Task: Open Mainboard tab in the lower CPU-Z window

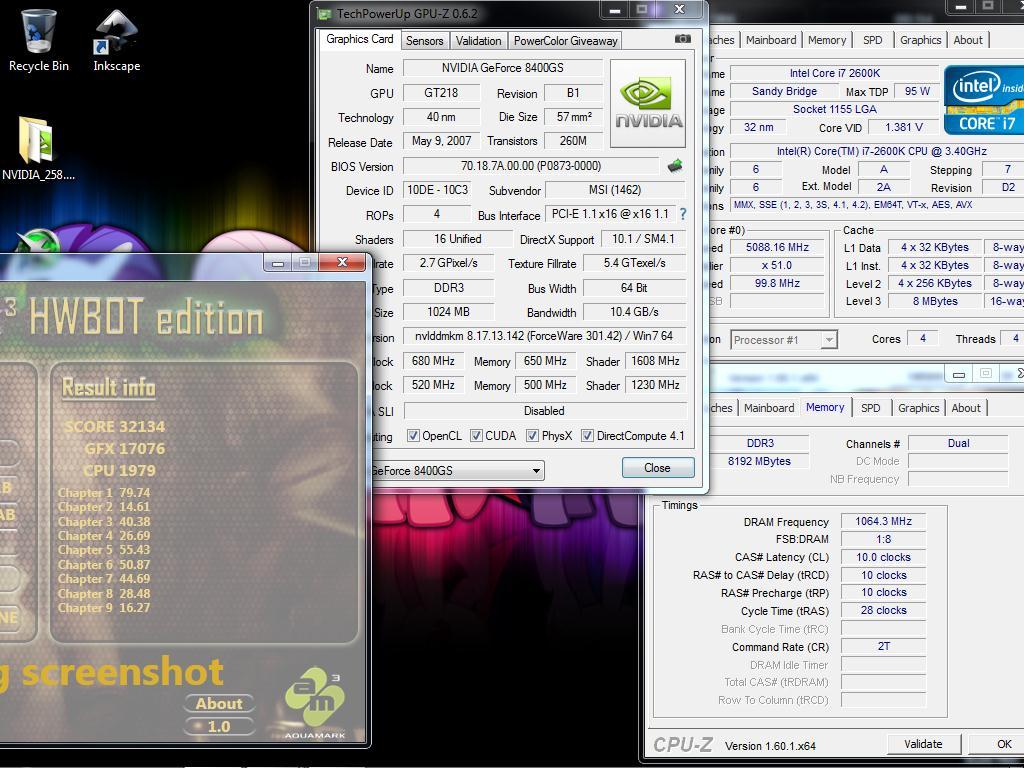Action: (x=769, y=408)
